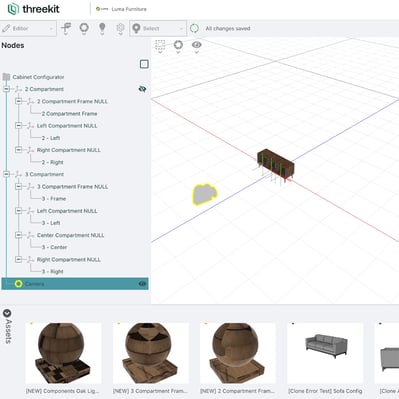This screenshot has height=399, width=399.
Task: Select the partially visible gray chair asset
Action: (x=387, y=353)
